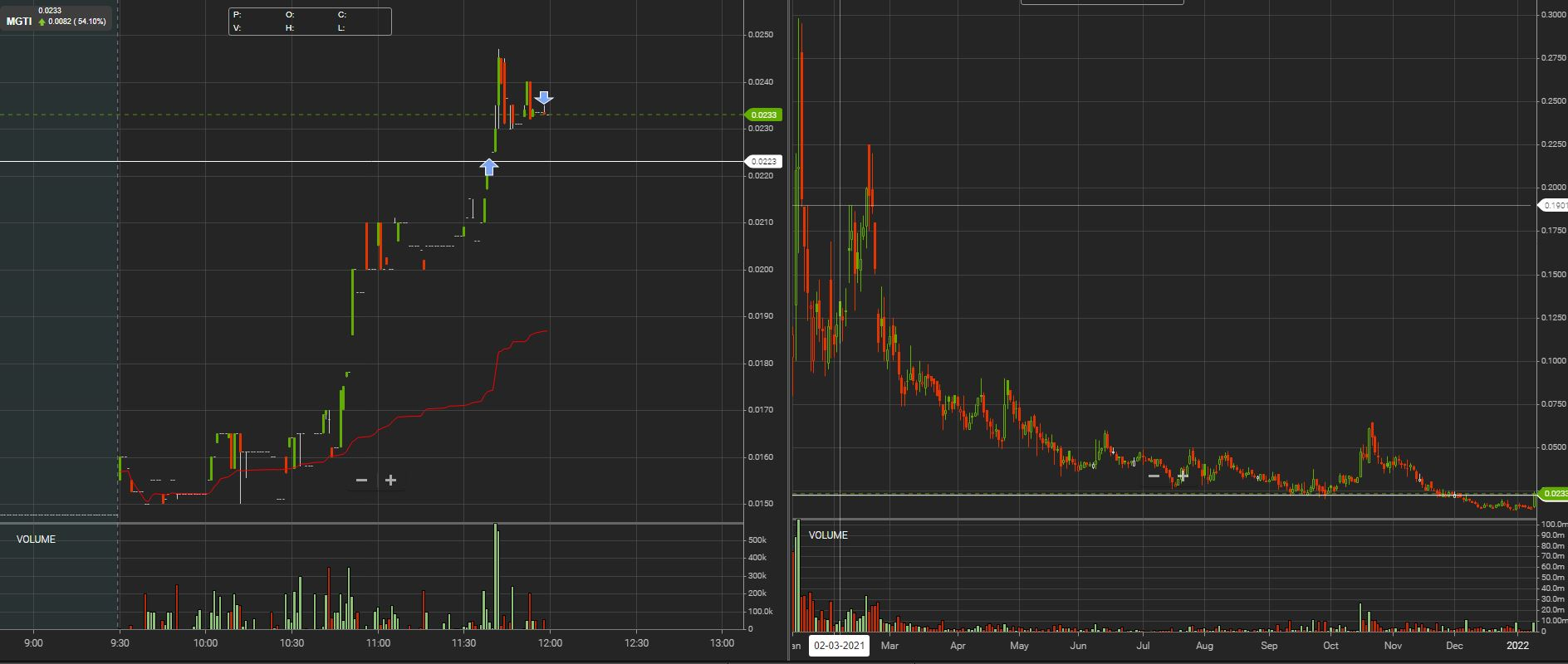Zoom in the daily chart with plus icon
Viewport: 1568px width, 664px height.
pyautogui.click(x=1183, y=476)
